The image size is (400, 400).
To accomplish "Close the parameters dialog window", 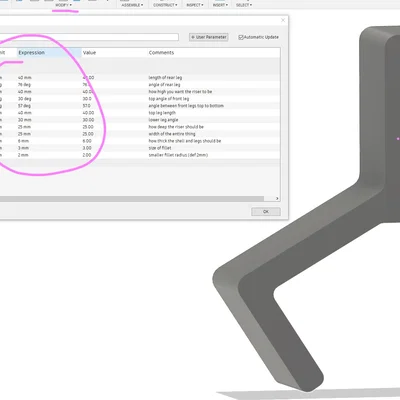I will 283,20.
